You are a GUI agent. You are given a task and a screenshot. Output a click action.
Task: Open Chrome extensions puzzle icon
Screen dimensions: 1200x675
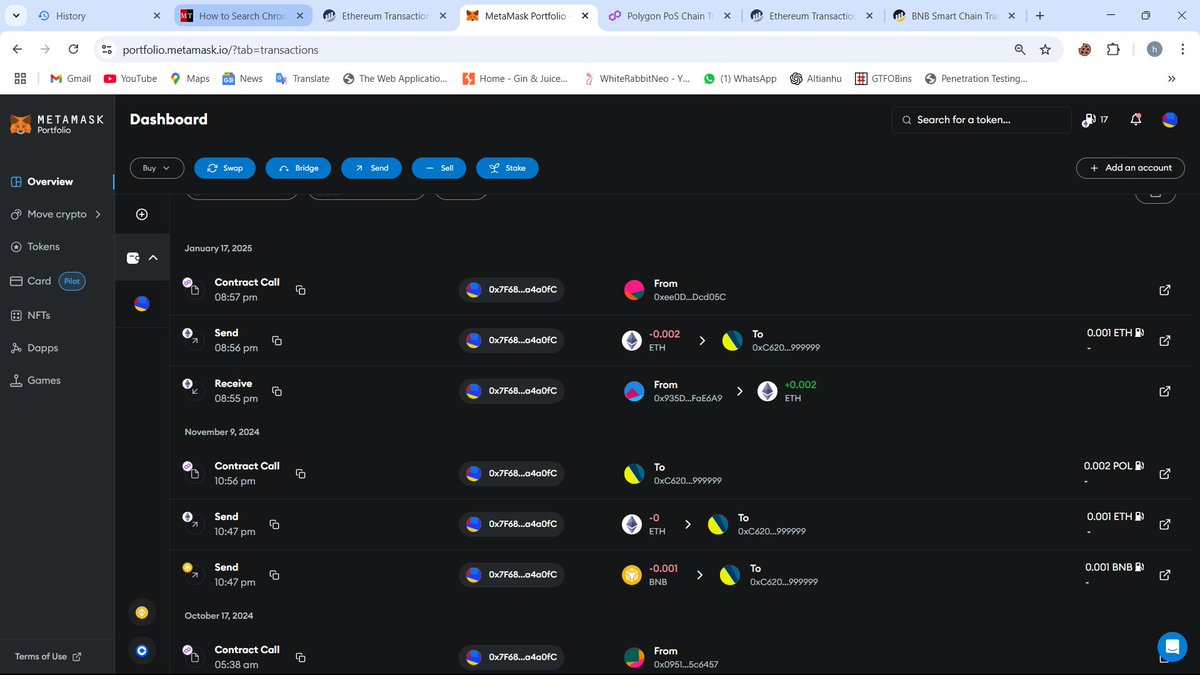pos(1113,49)
